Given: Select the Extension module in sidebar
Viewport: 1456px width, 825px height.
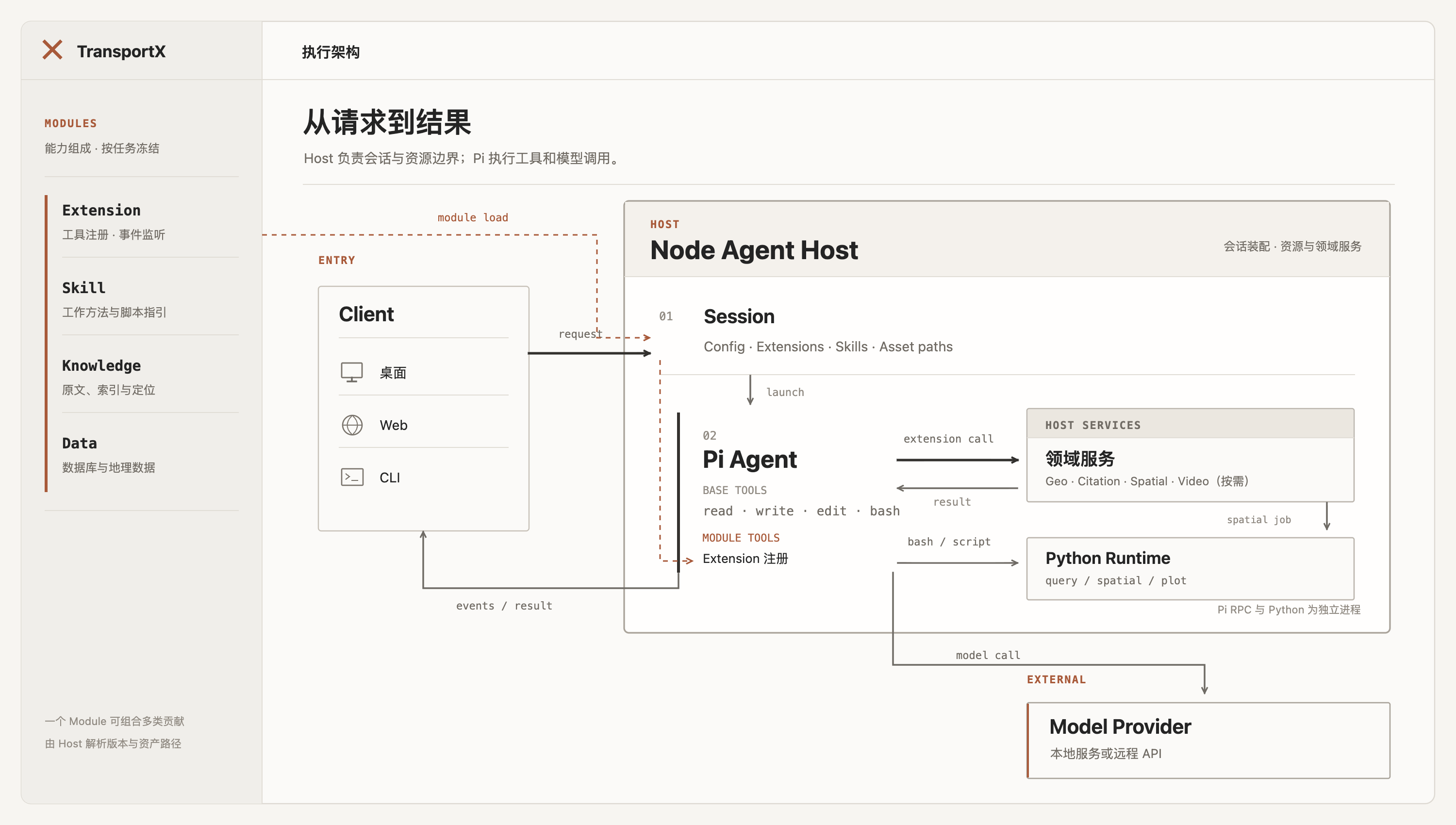Looking at the screenshot, I should tap(150, 222).
